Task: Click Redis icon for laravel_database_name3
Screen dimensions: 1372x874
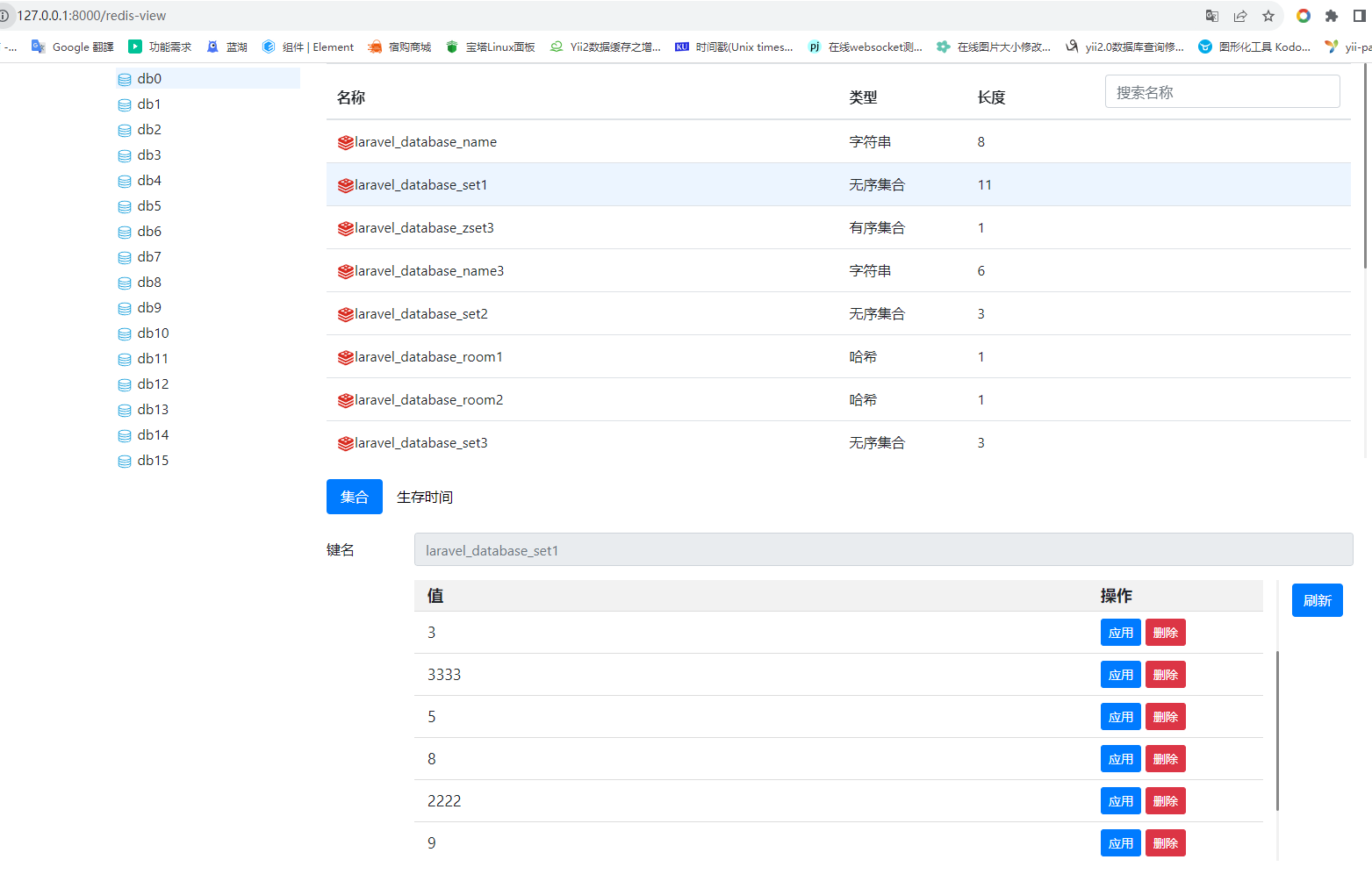Action: [x=346, y=271]
